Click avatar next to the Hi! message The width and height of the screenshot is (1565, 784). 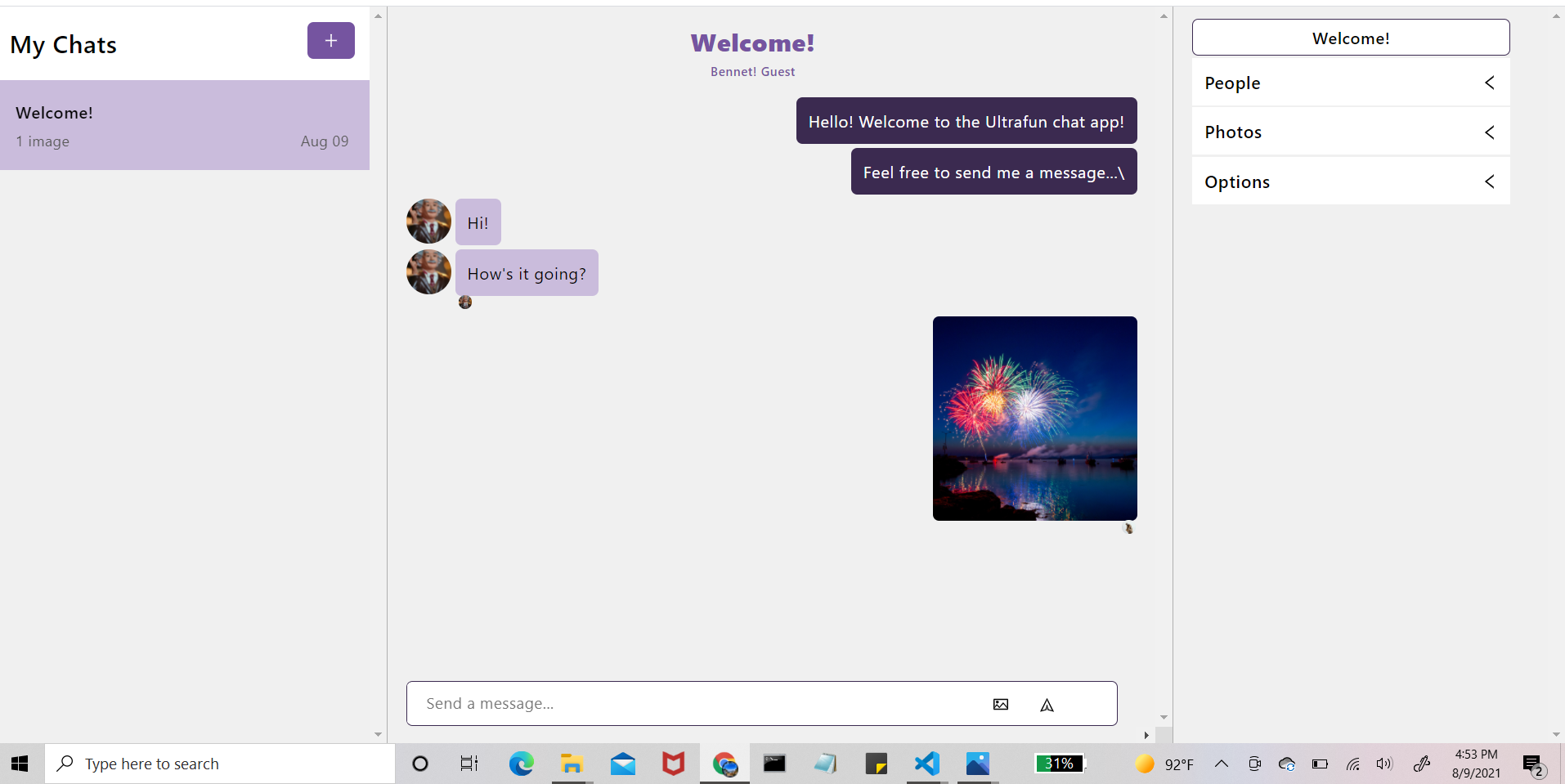tap(428, 222)
